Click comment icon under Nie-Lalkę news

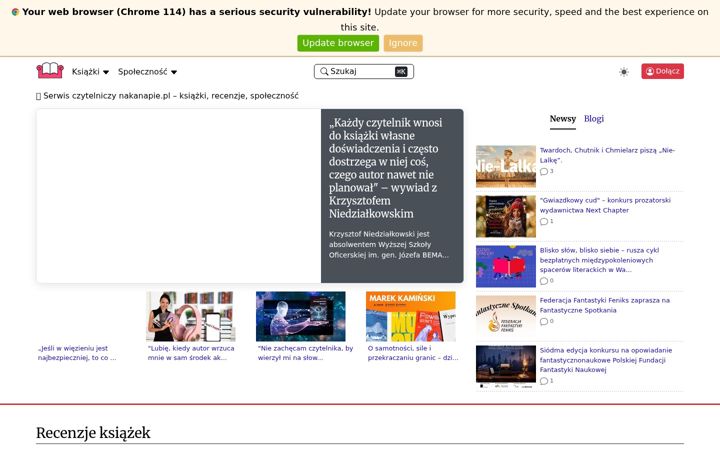(544, 172)
